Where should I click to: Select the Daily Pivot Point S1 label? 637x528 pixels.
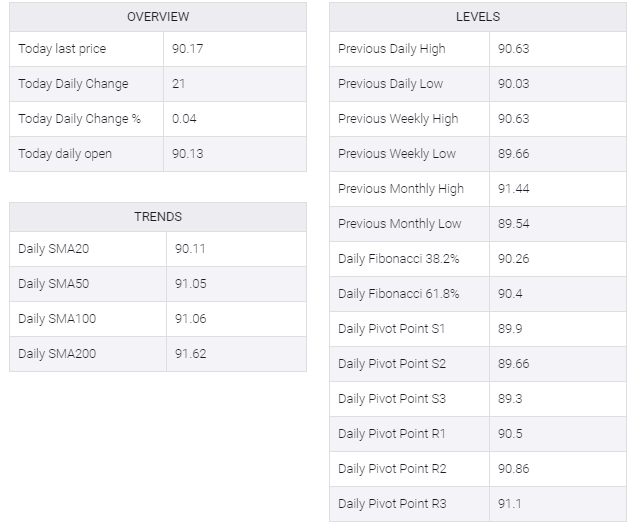tap(392, 329)
